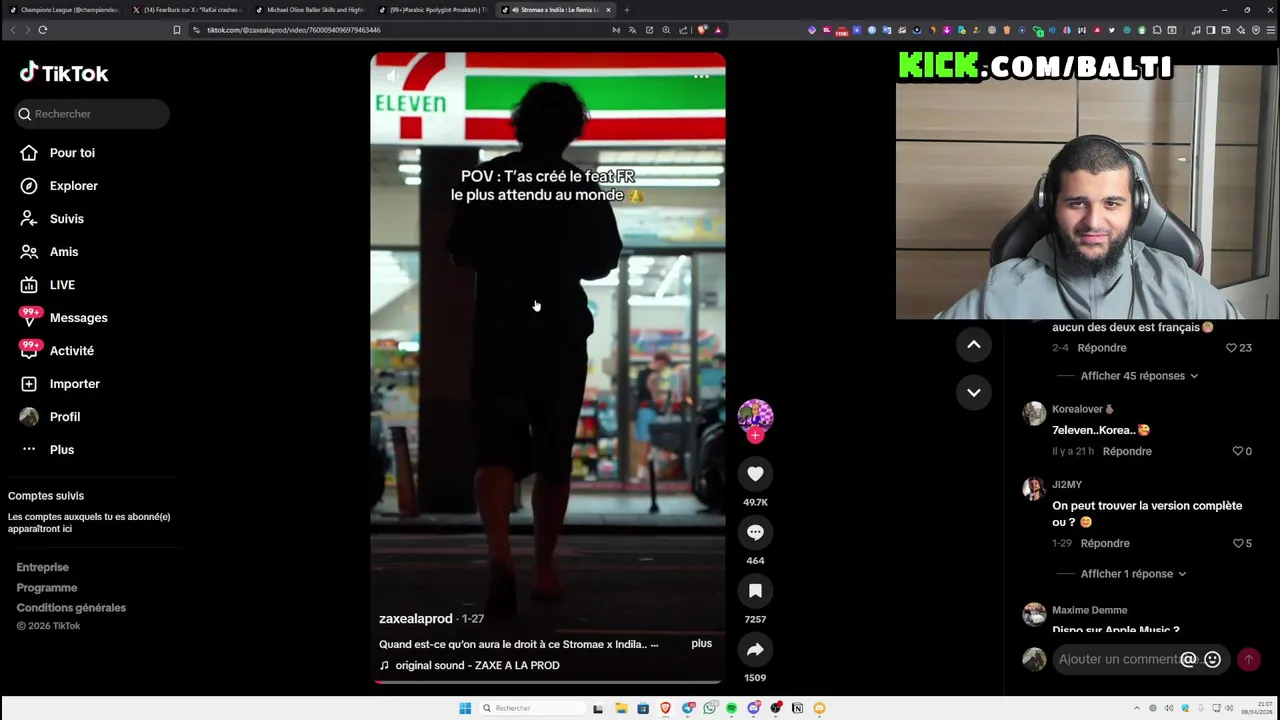
Task: Expand Entreprise footer section
Action: pyautogui.click(x=42, y=567)
